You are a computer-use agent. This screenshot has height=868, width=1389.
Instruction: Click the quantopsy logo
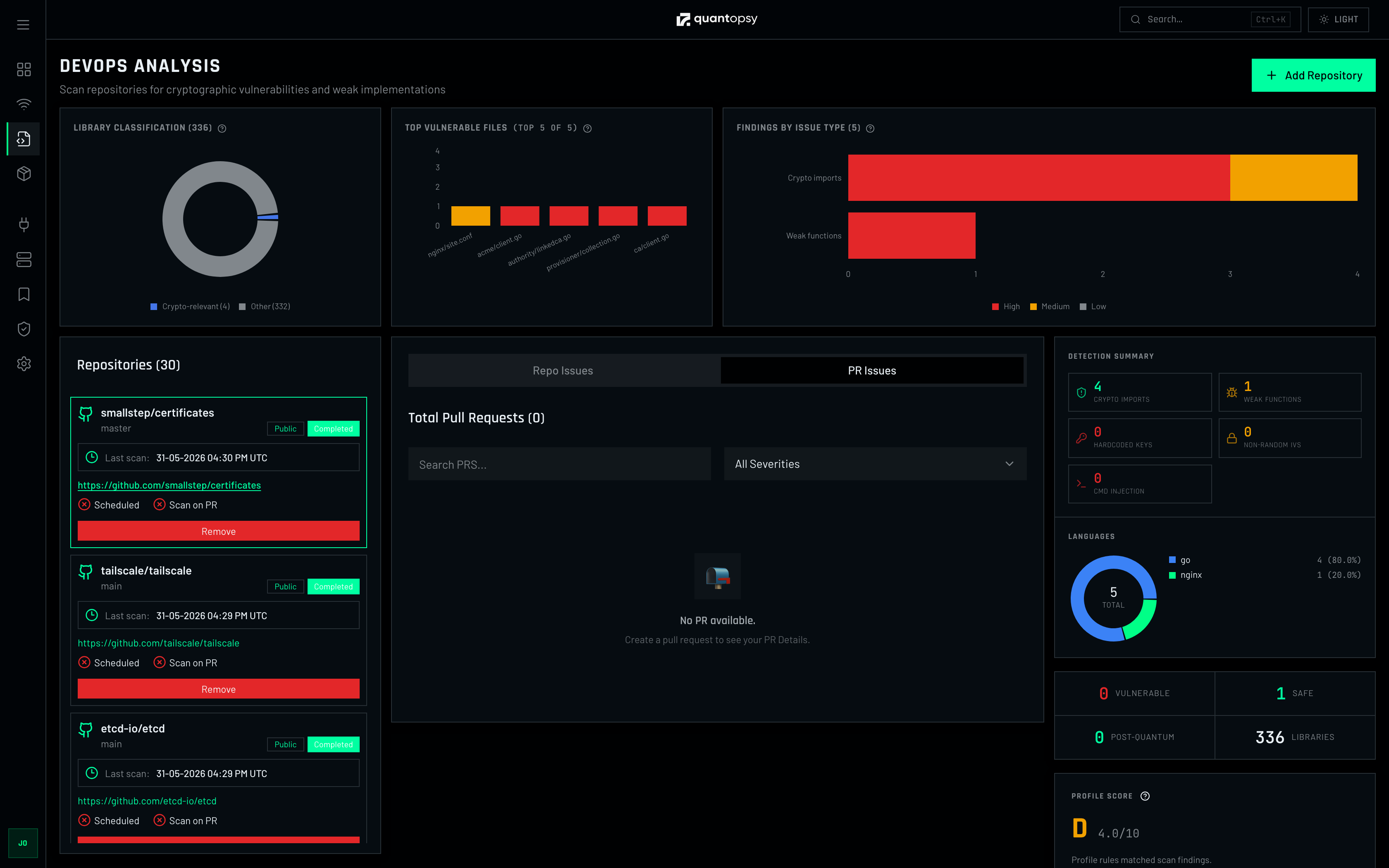[717, 19]
